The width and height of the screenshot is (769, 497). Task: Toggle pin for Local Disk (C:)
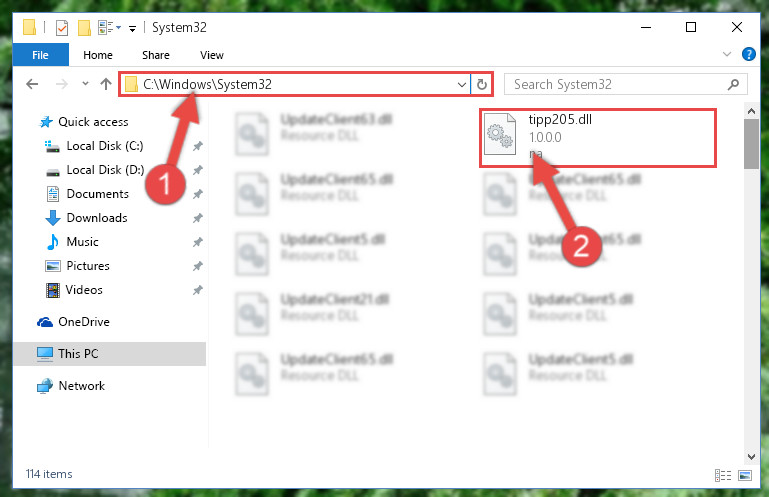[x=198, y=146]
